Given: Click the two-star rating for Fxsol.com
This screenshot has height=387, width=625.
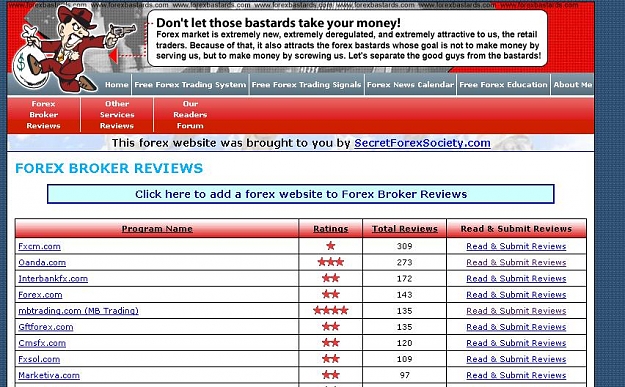Looking at the screenshot, I should tap(330, 359).
